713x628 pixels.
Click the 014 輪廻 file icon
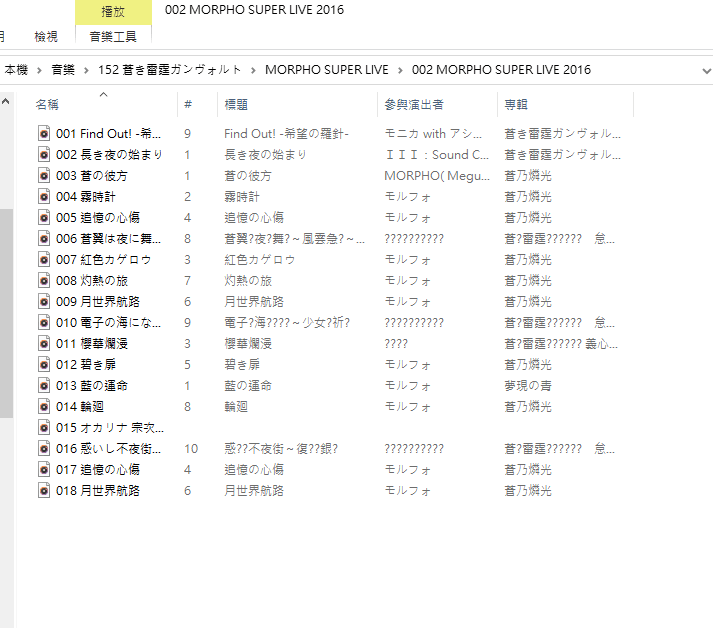pyautogui.click(x=44, y=406)
